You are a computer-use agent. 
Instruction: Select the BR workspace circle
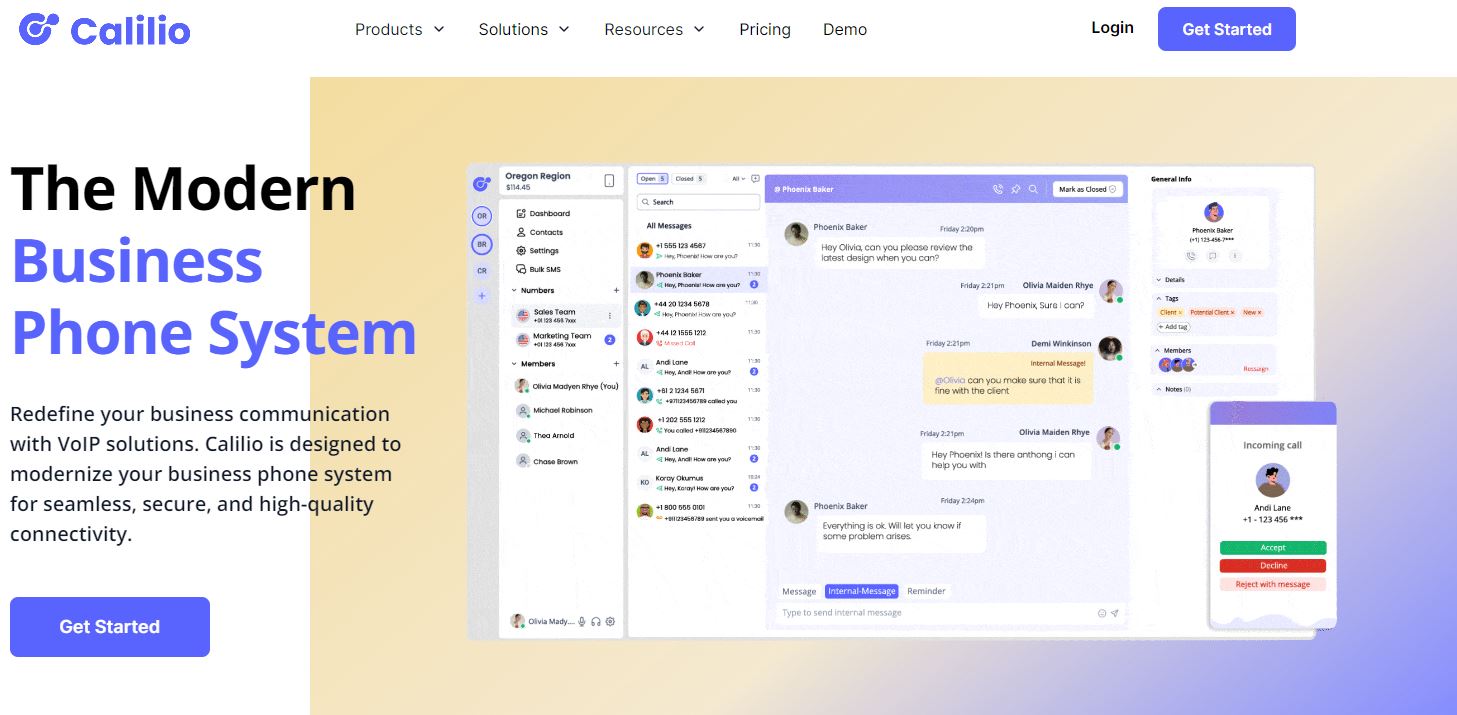tap(482, 244)
